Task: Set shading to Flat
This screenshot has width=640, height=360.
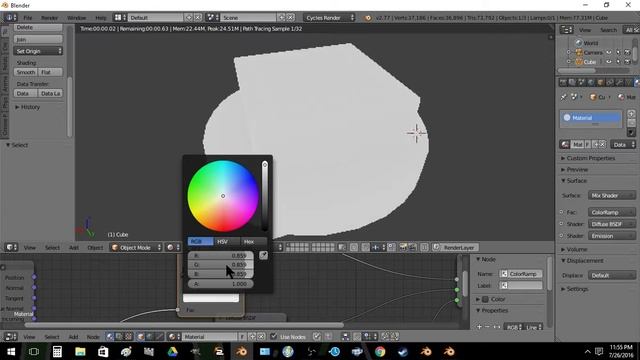Action: [x=50, y=72]
